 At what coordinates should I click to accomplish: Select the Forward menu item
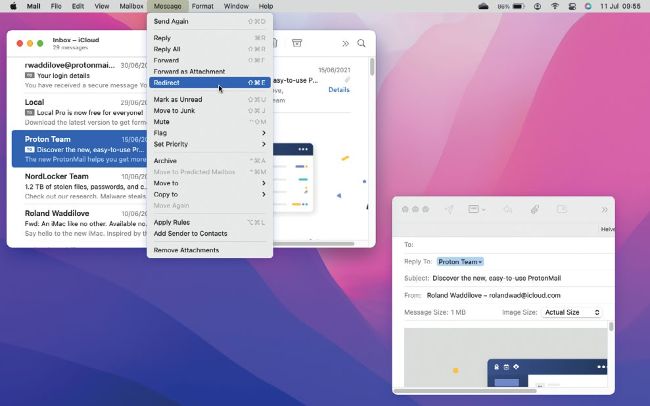click(210, 60)
